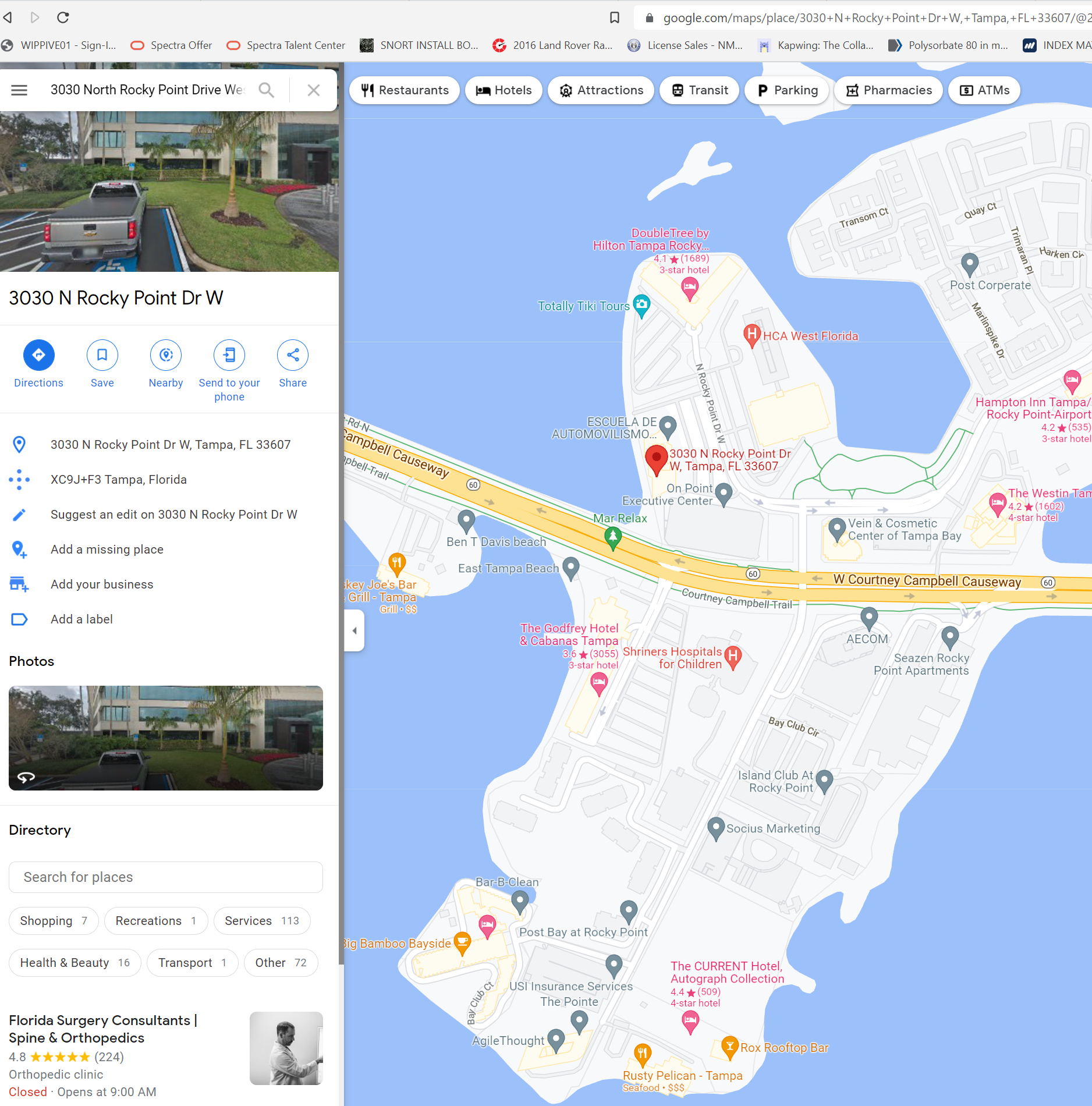The width and height of the screenshot is (1092, 1106).
Task: Click the Nearby icon
Action: click(x=166, y=355)
